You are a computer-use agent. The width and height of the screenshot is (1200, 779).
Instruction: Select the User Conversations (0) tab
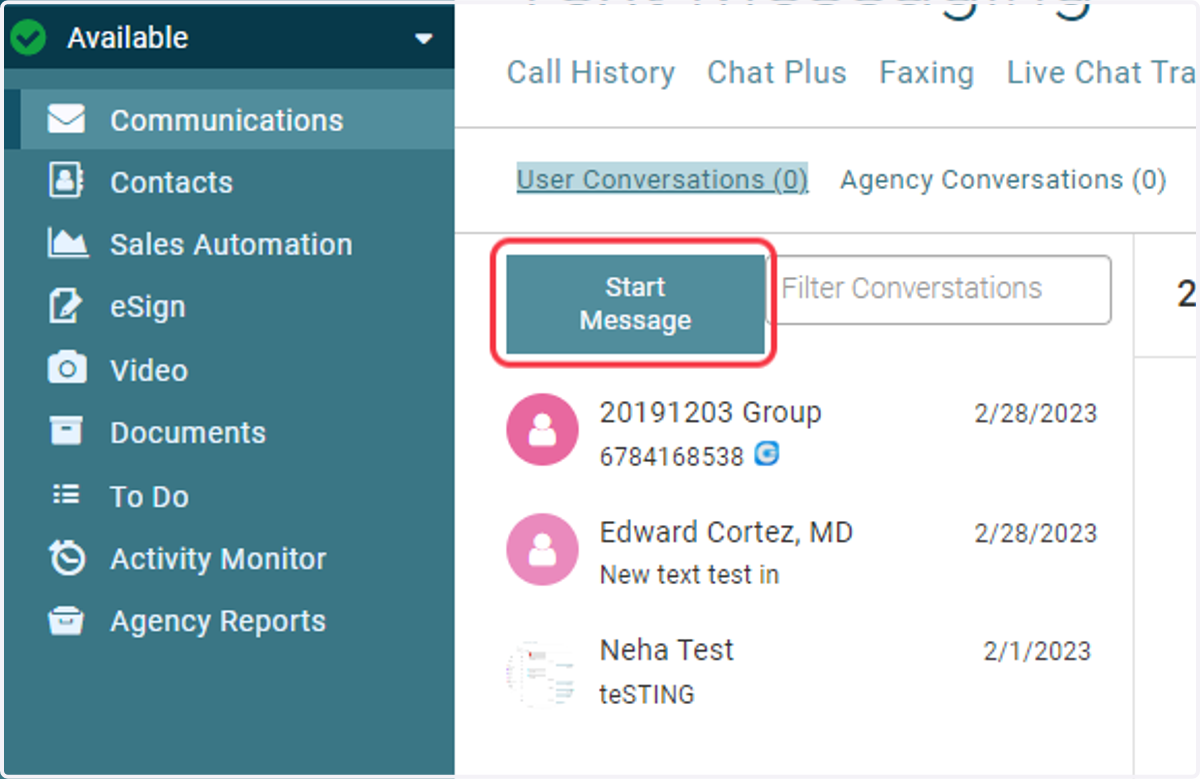point(662,179)
